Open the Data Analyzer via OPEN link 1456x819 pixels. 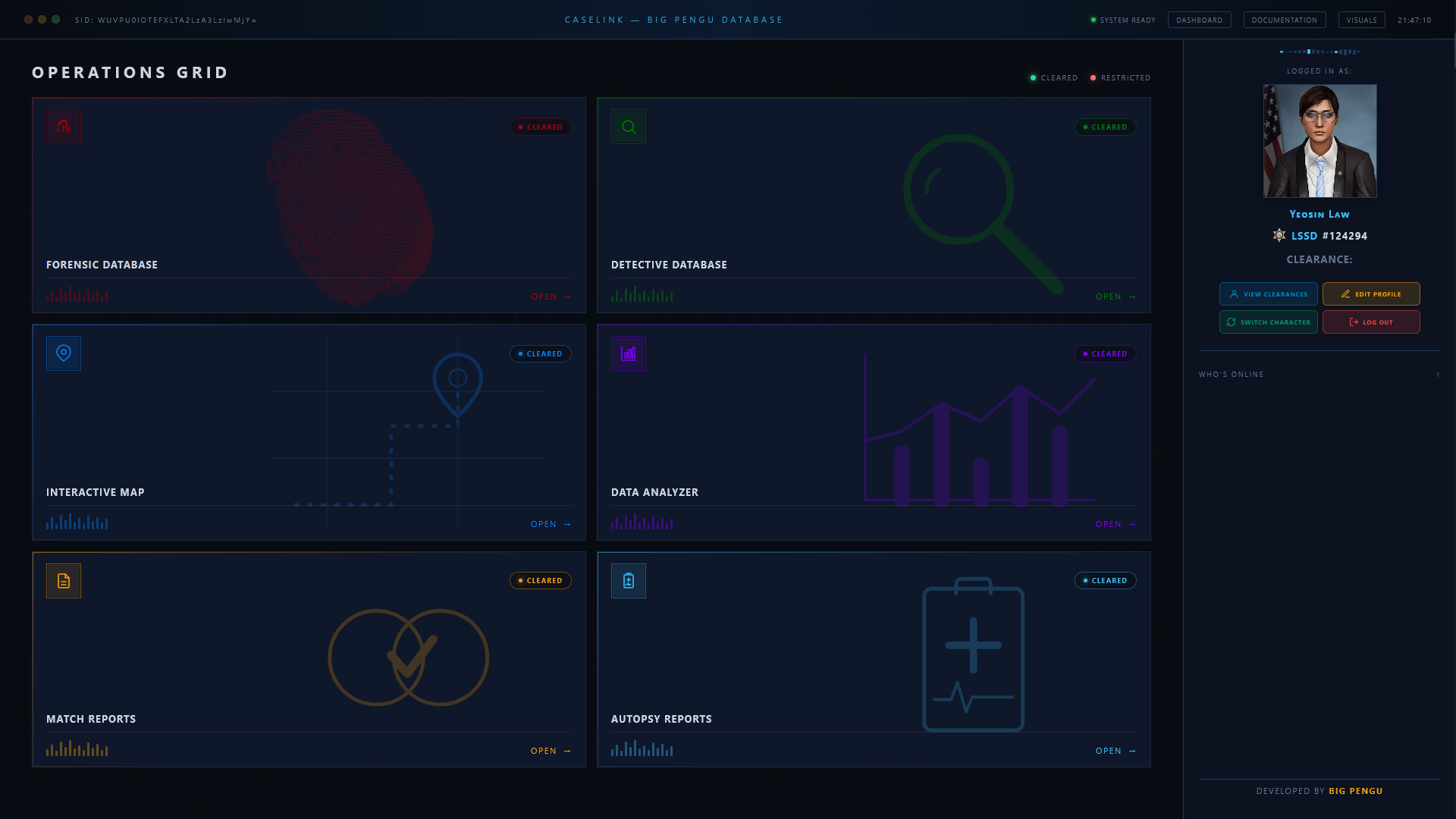click(1116, 524)
